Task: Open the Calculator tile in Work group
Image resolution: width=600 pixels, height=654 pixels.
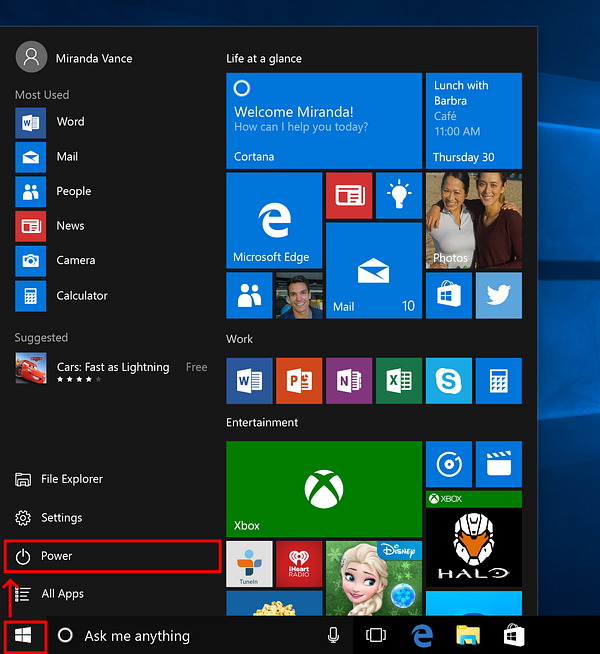Action: 499,381
